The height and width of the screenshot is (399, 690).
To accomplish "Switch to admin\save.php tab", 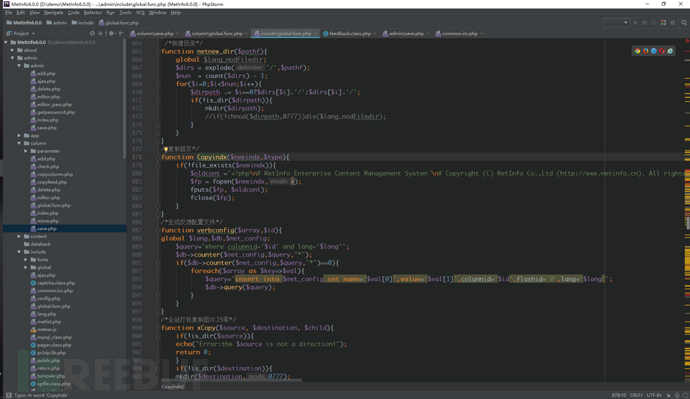I will pyautogui.click(x=406, y=33).
